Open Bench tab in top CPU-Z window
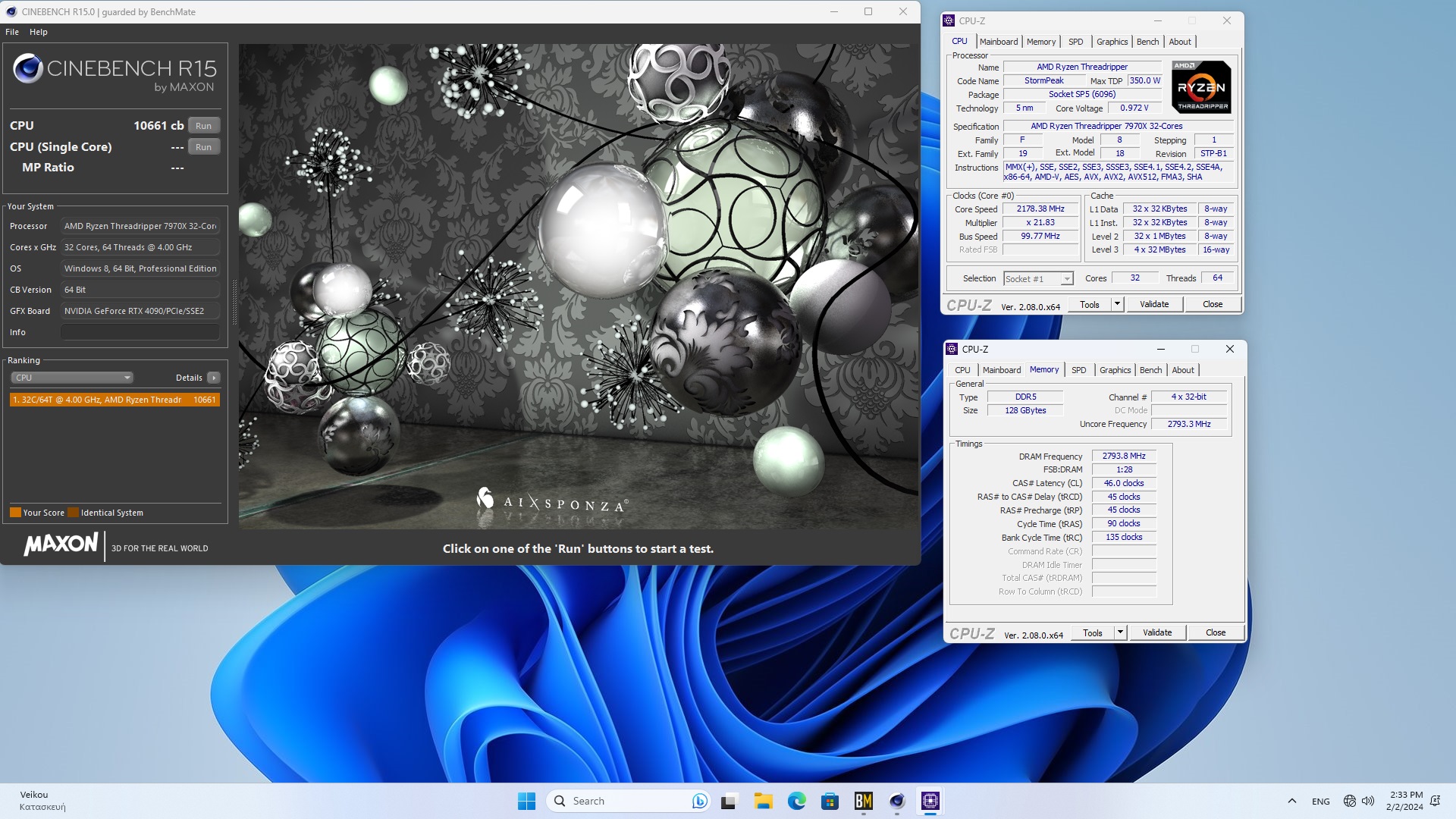Screen dimensions: 1456x819 [1147, 42]
